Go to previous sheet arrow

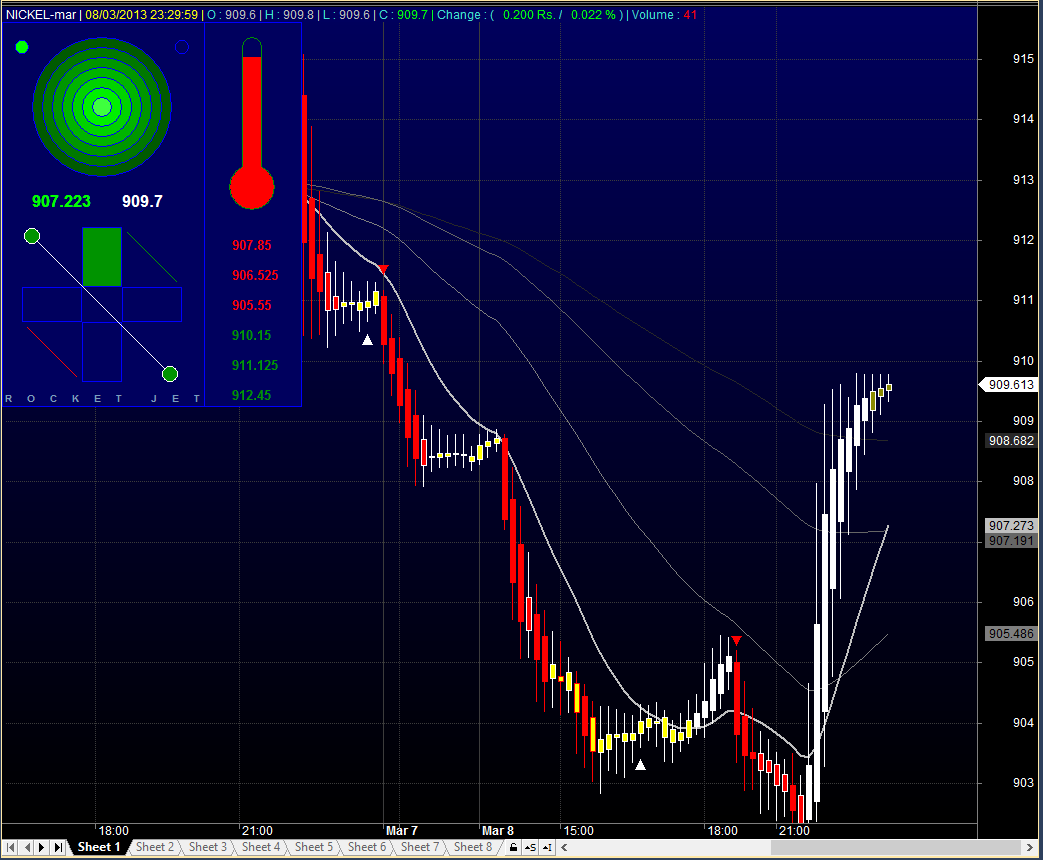click(27, 847)
